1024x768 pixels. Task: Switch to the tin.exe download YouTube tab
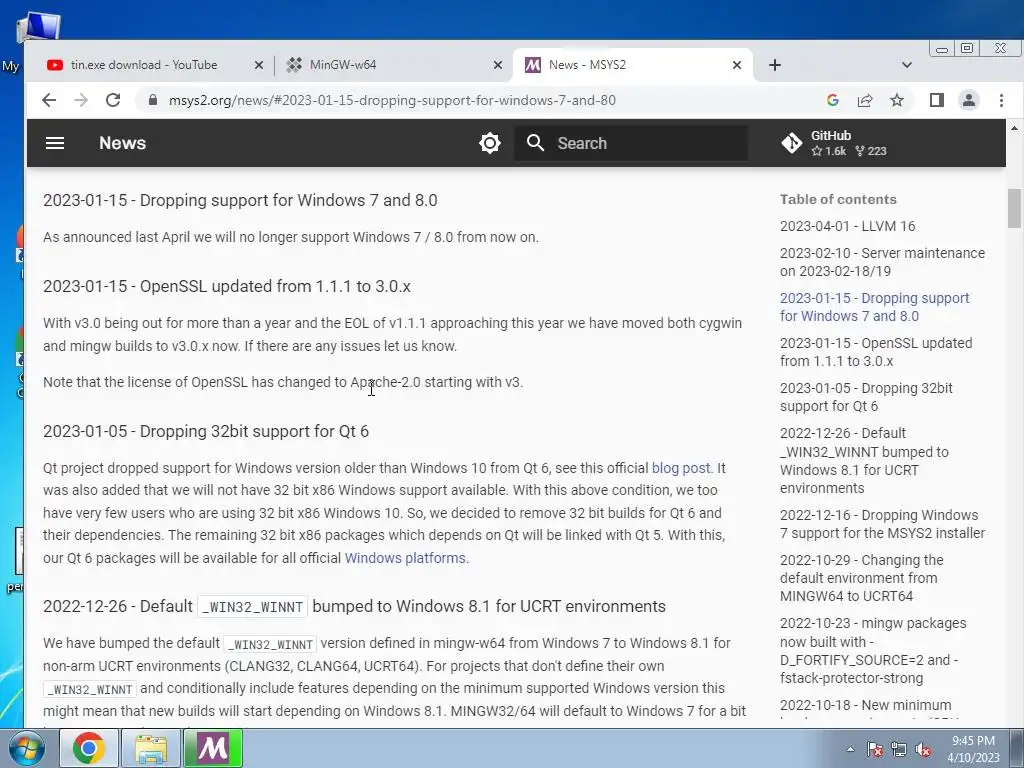pos(144,65)
